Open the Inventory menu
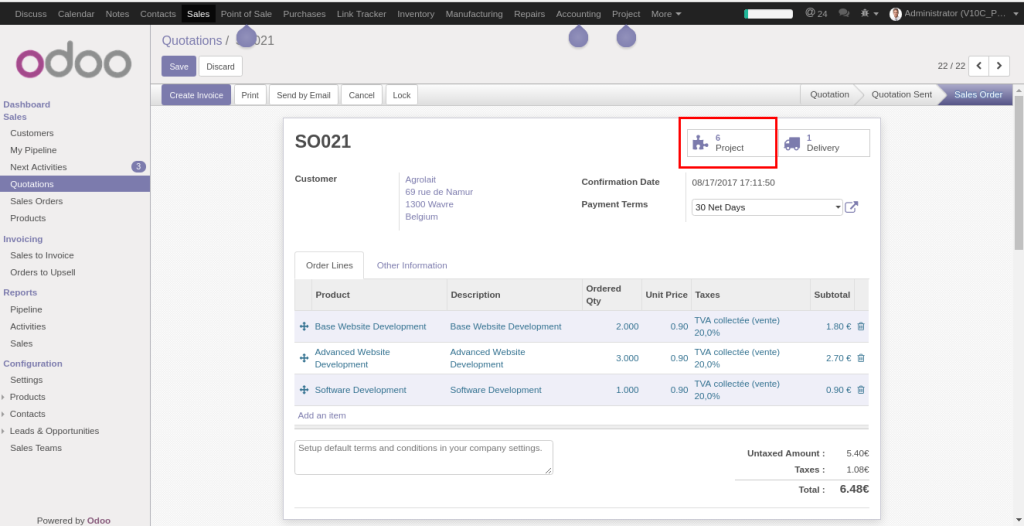The image size is (1024, 526). [415, 14]
